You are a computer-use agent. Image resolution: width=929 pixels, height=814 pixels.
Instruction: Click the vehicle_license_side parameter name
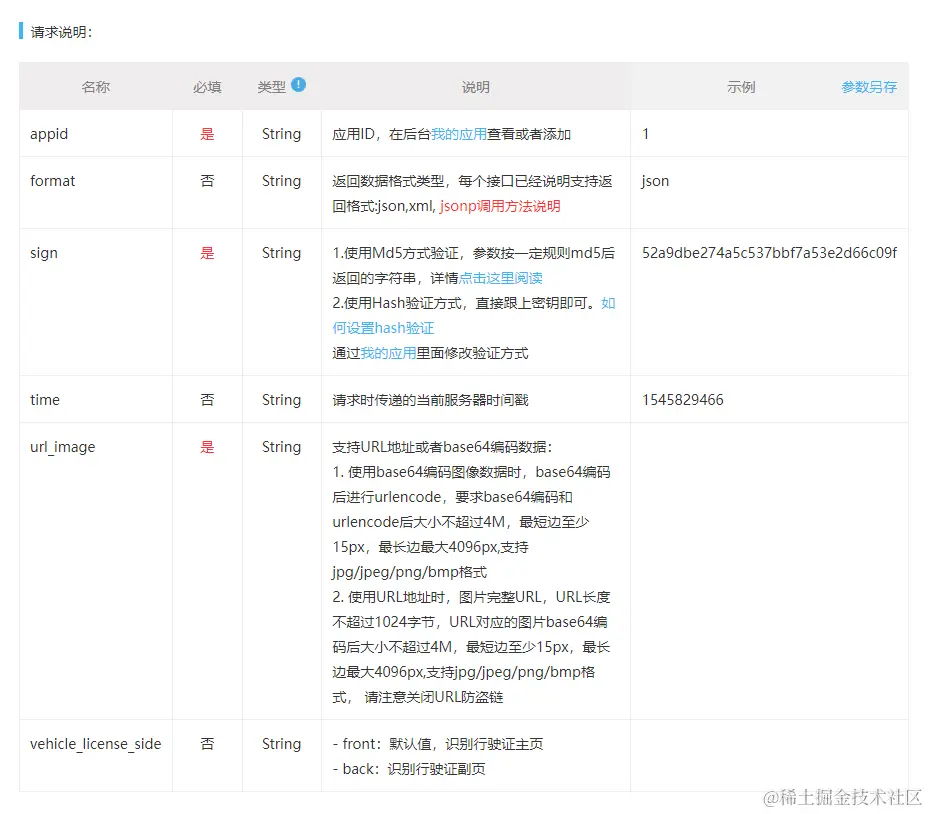tap(95, 744)
